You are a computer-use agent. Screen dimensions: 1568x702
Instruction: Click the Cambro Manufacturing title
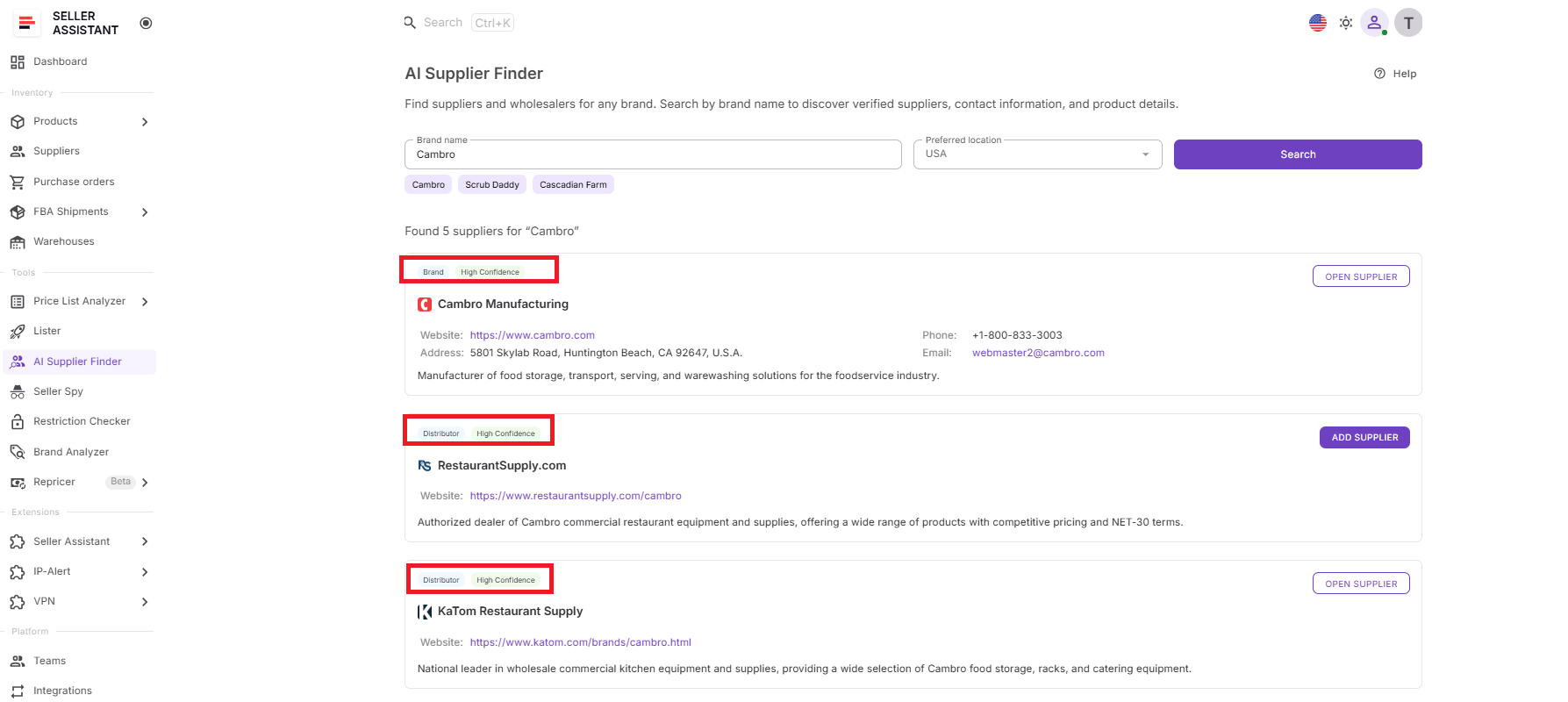(x=503, y=304)
